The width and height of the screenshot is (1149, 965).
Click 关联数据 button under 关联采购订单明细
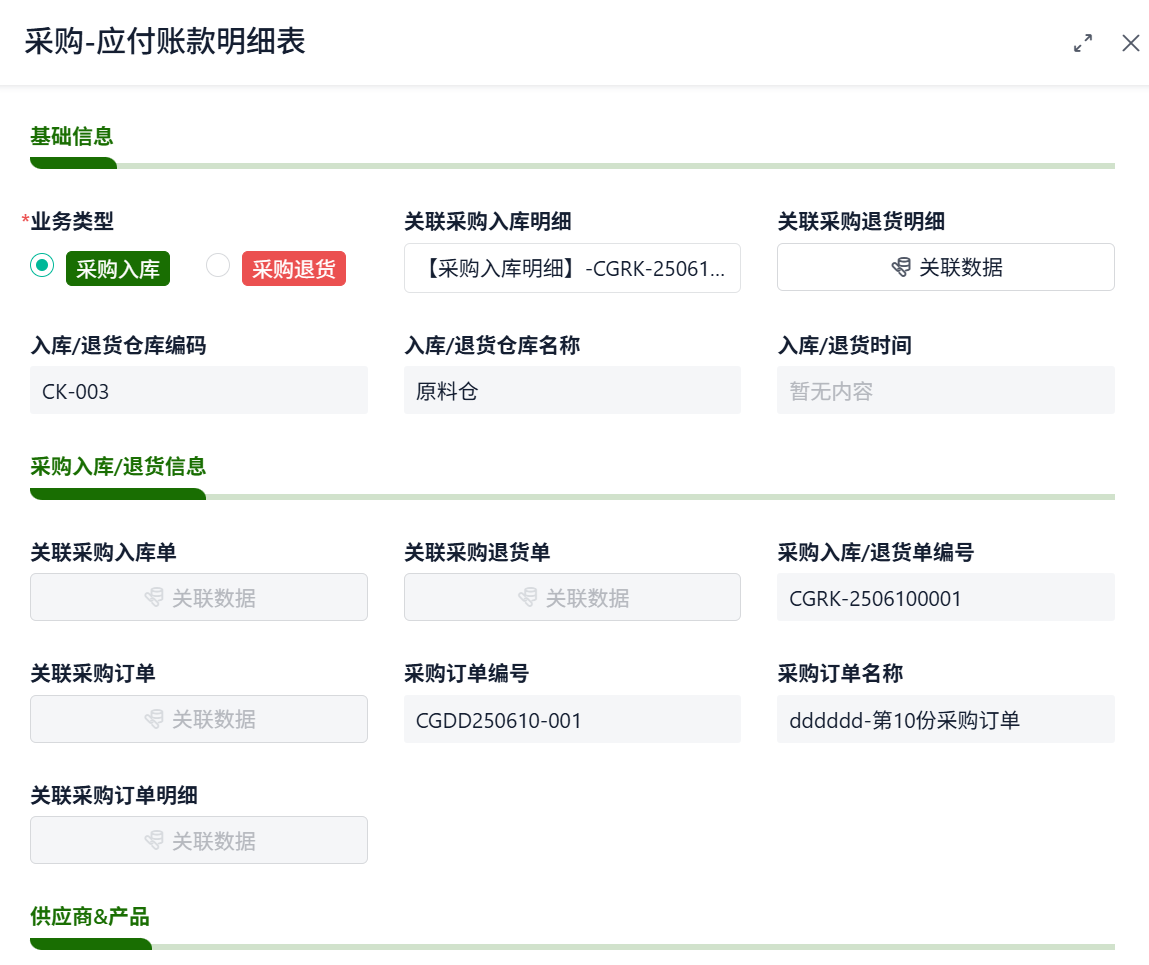click(x=198, y=841)
